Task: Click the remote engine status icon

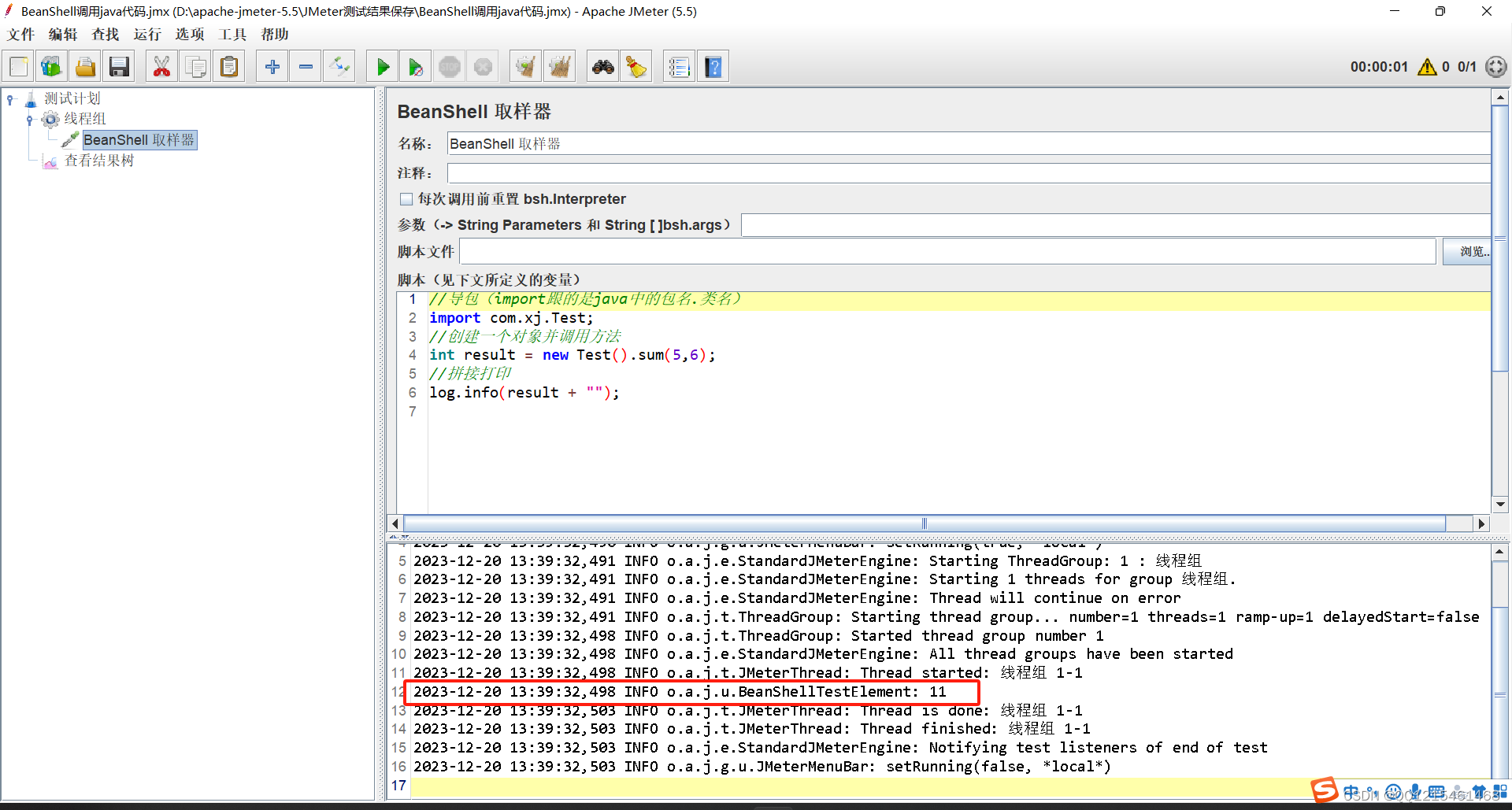Action: click(x=1495, y=67)
